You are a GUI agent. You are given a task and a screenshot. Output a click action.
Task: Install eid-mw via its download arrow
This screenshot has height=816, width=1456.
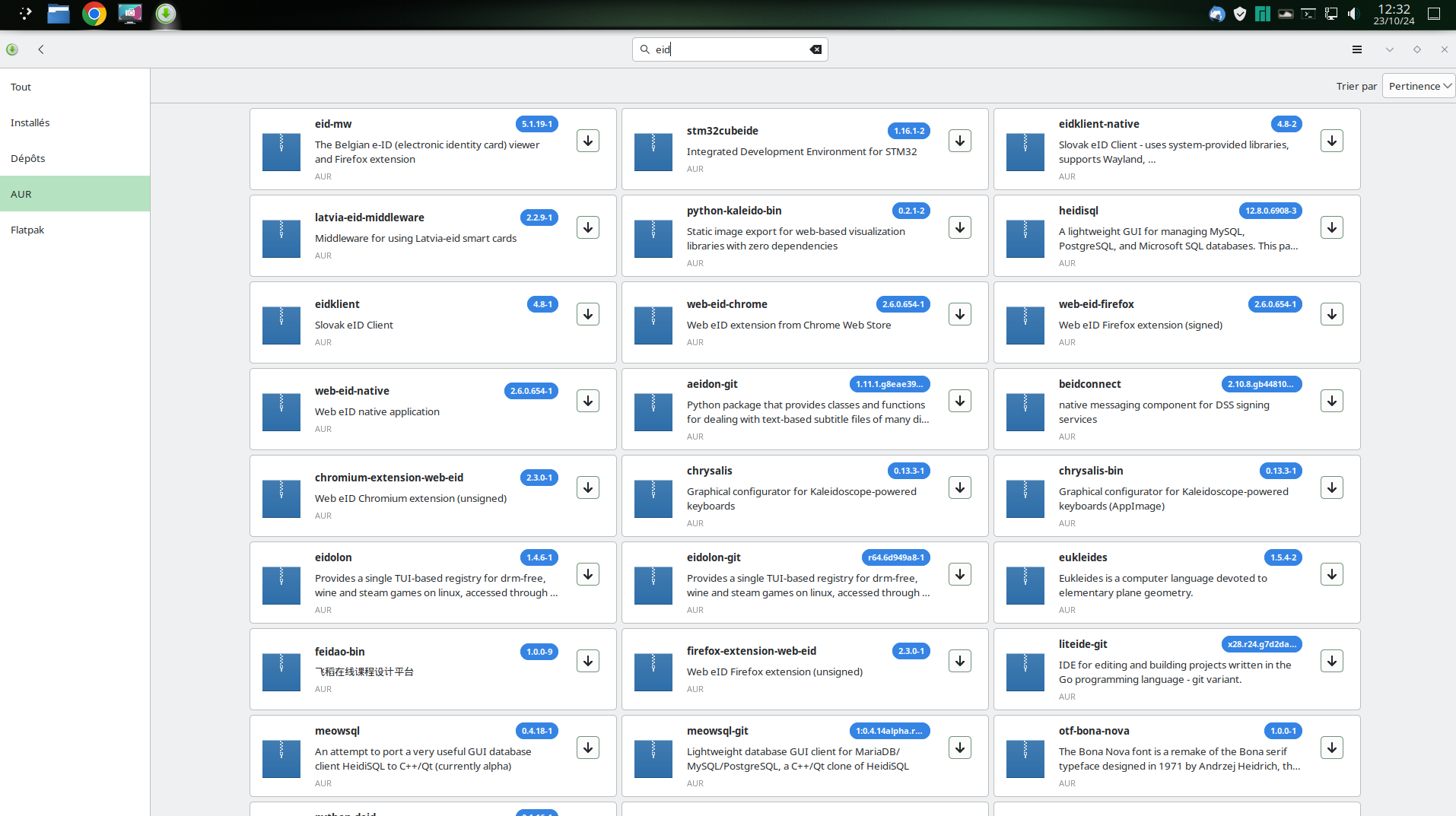tap(588, 141)
